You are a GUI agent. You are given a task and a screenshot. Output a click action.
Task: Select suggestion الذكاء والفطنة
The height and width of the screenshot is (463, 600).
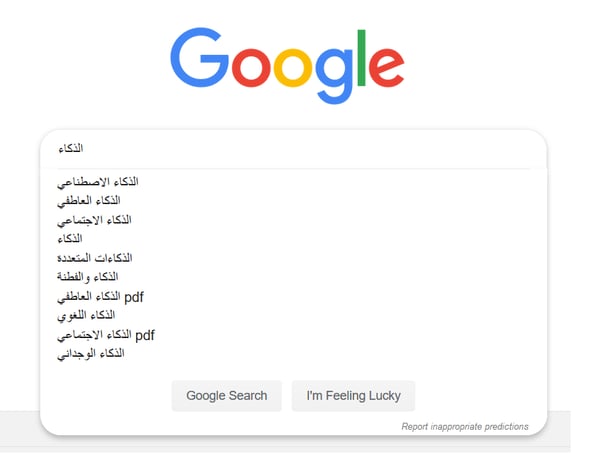point(88,277)
